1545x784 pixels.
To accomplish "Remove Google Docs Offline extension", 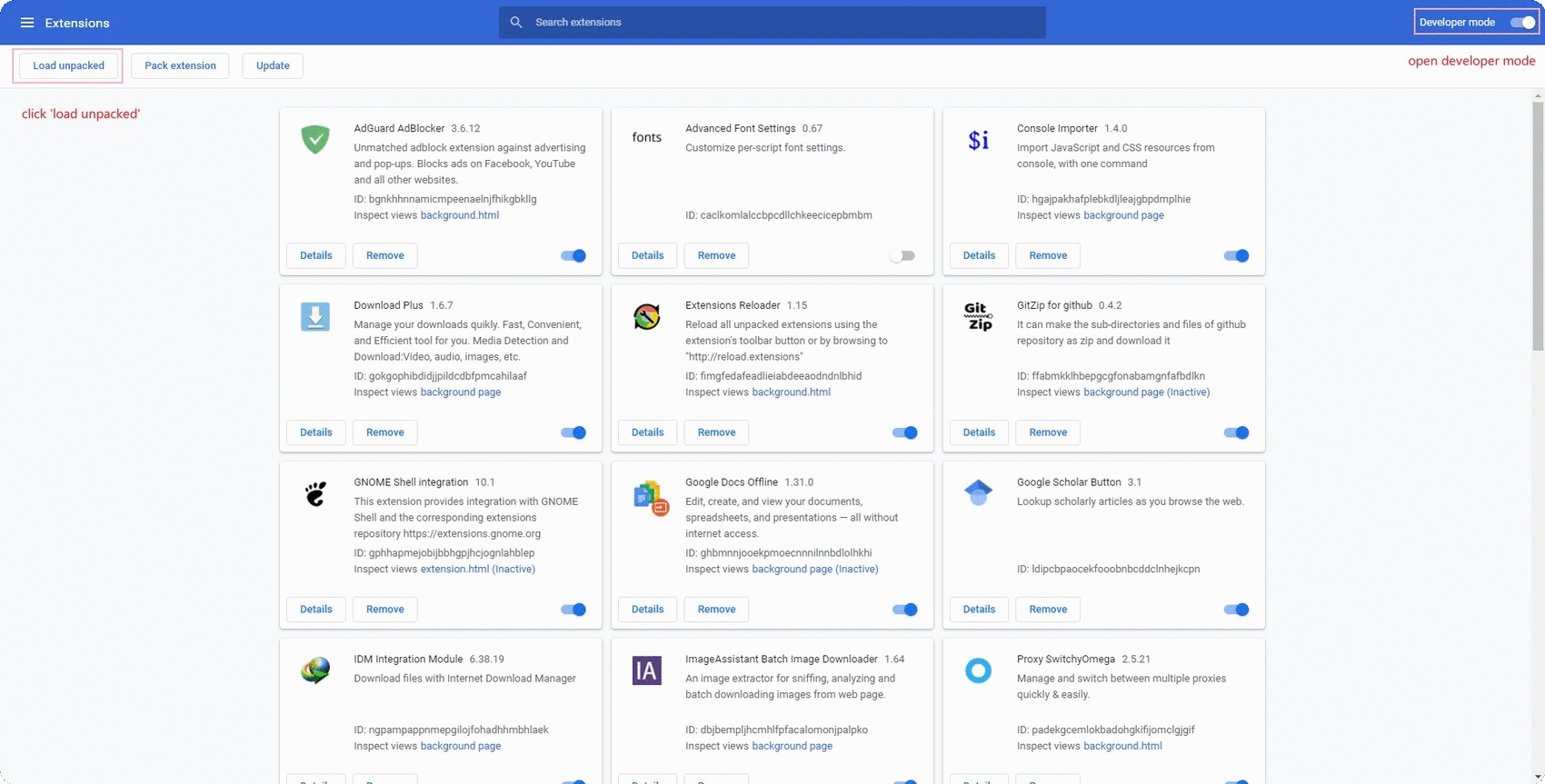I will (x=717, y=610).
